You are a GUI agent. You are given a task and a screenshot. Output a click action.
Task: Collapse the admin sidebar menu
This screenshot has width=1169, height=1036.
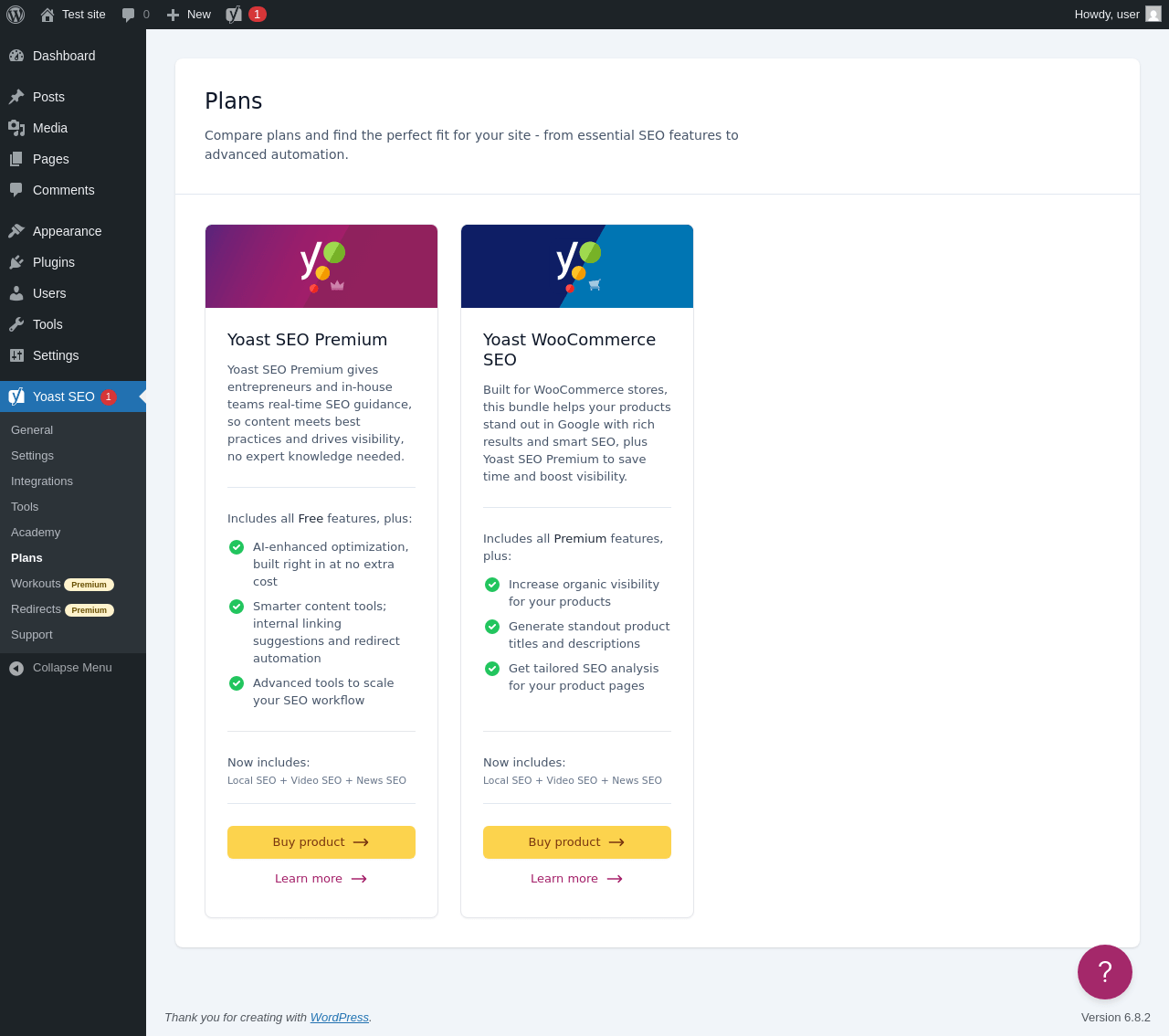click(73, 668)
